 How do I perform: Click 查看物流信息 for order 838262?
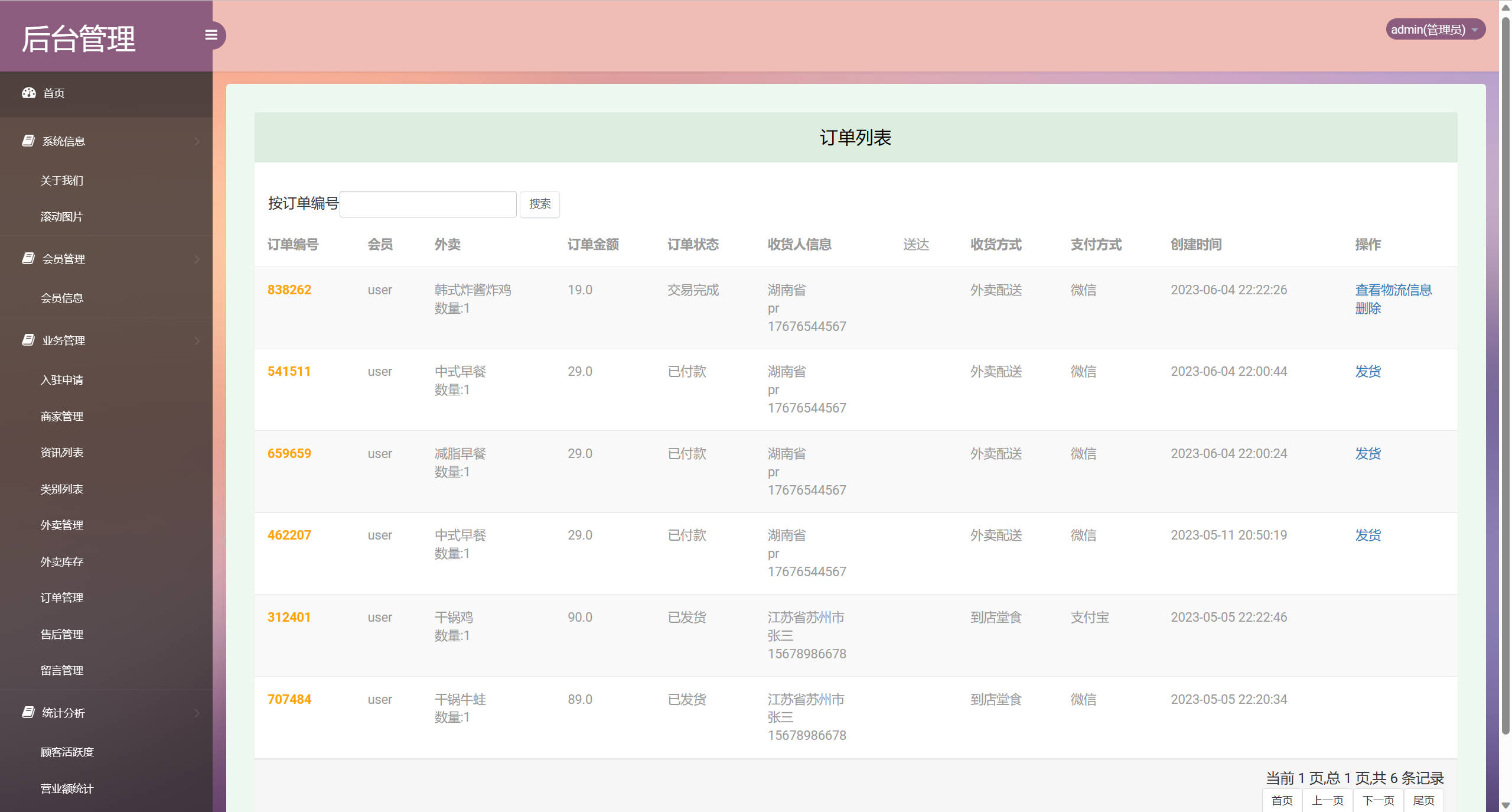[x=1393, y=290]
